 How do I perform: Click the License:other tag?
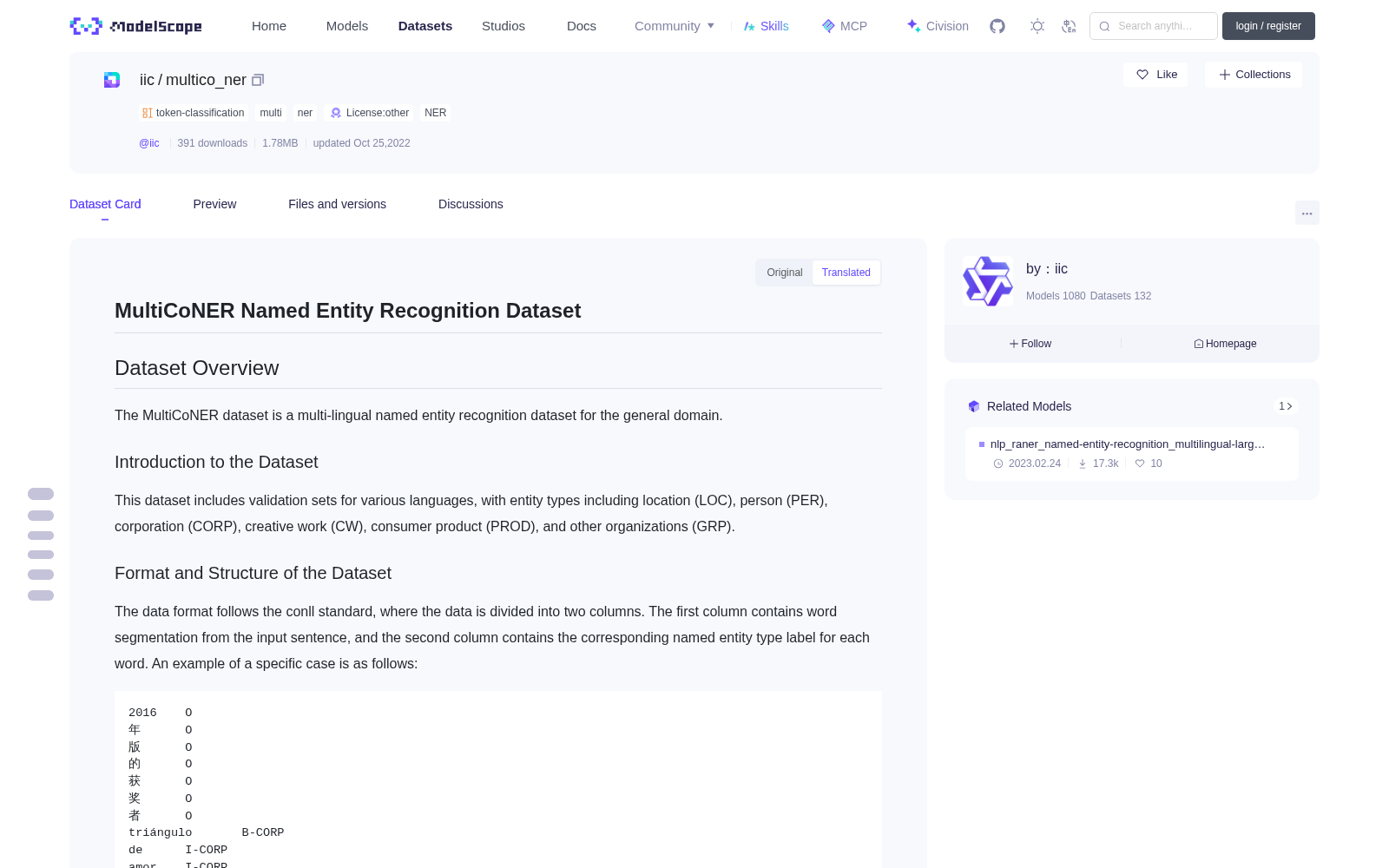(x=370, y=113)
